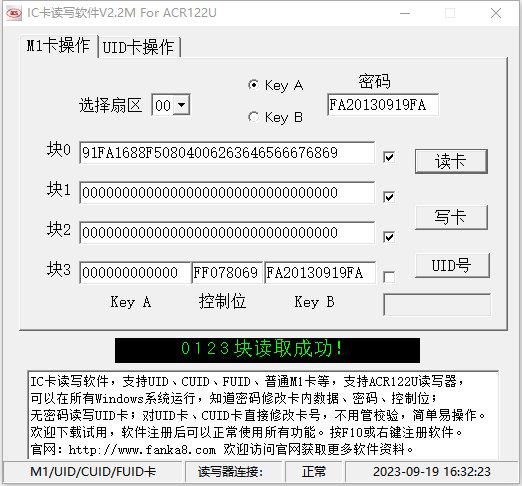Select the Key B radio button

pos(254,117)
